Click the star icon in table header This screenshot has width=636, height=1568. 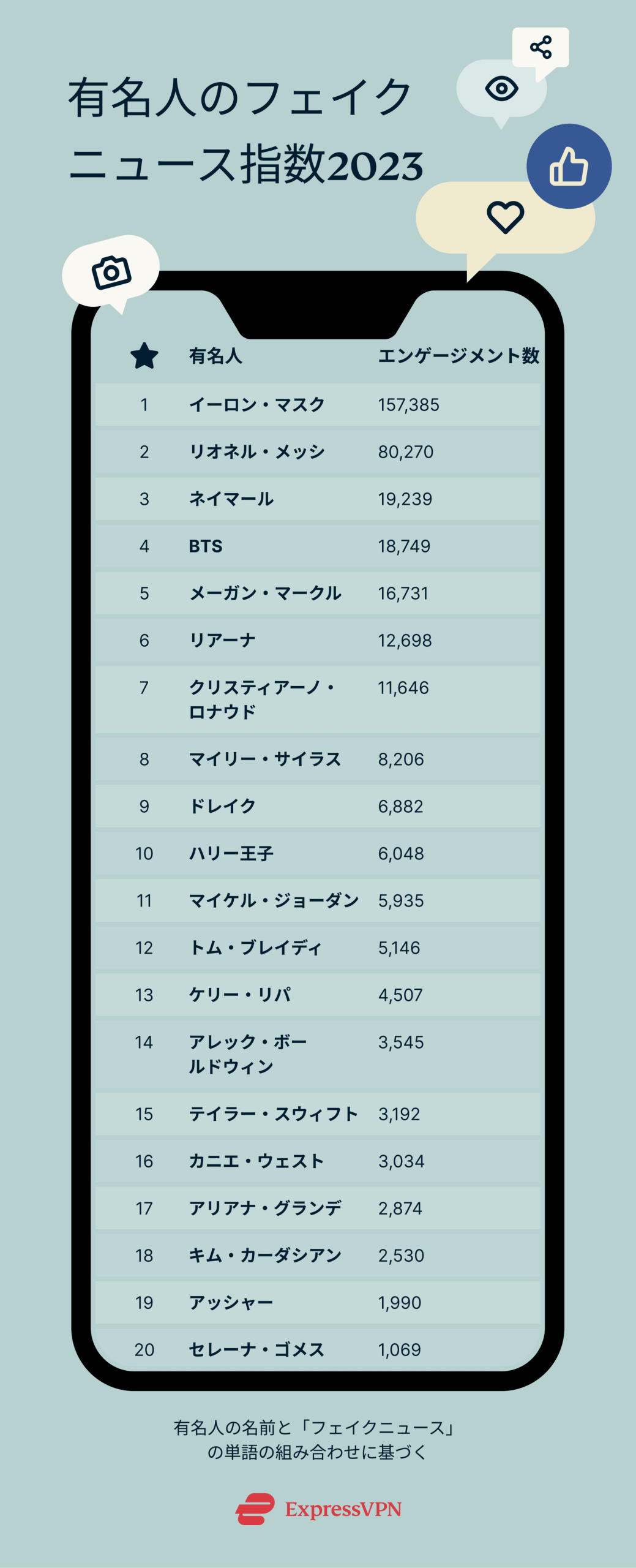(144, 356)
